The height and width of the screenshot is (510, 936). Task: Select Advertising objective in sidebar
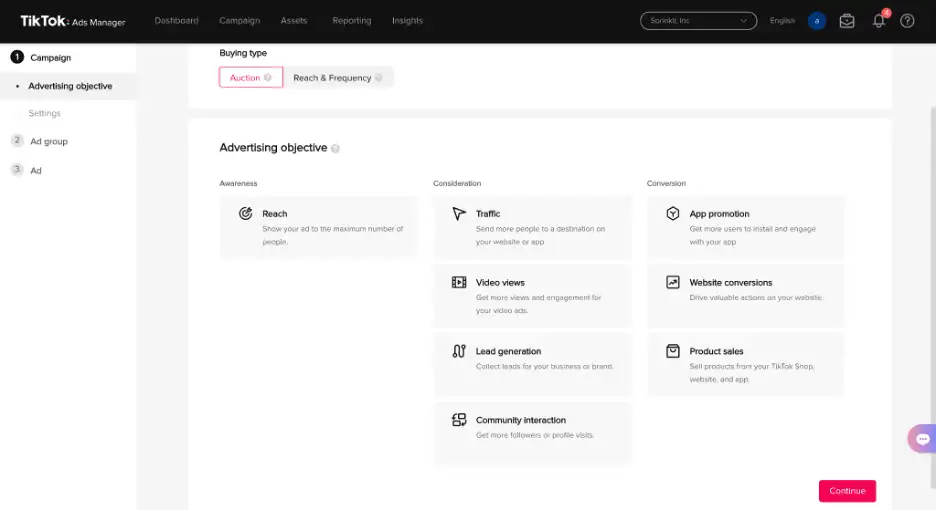(70, 86)
